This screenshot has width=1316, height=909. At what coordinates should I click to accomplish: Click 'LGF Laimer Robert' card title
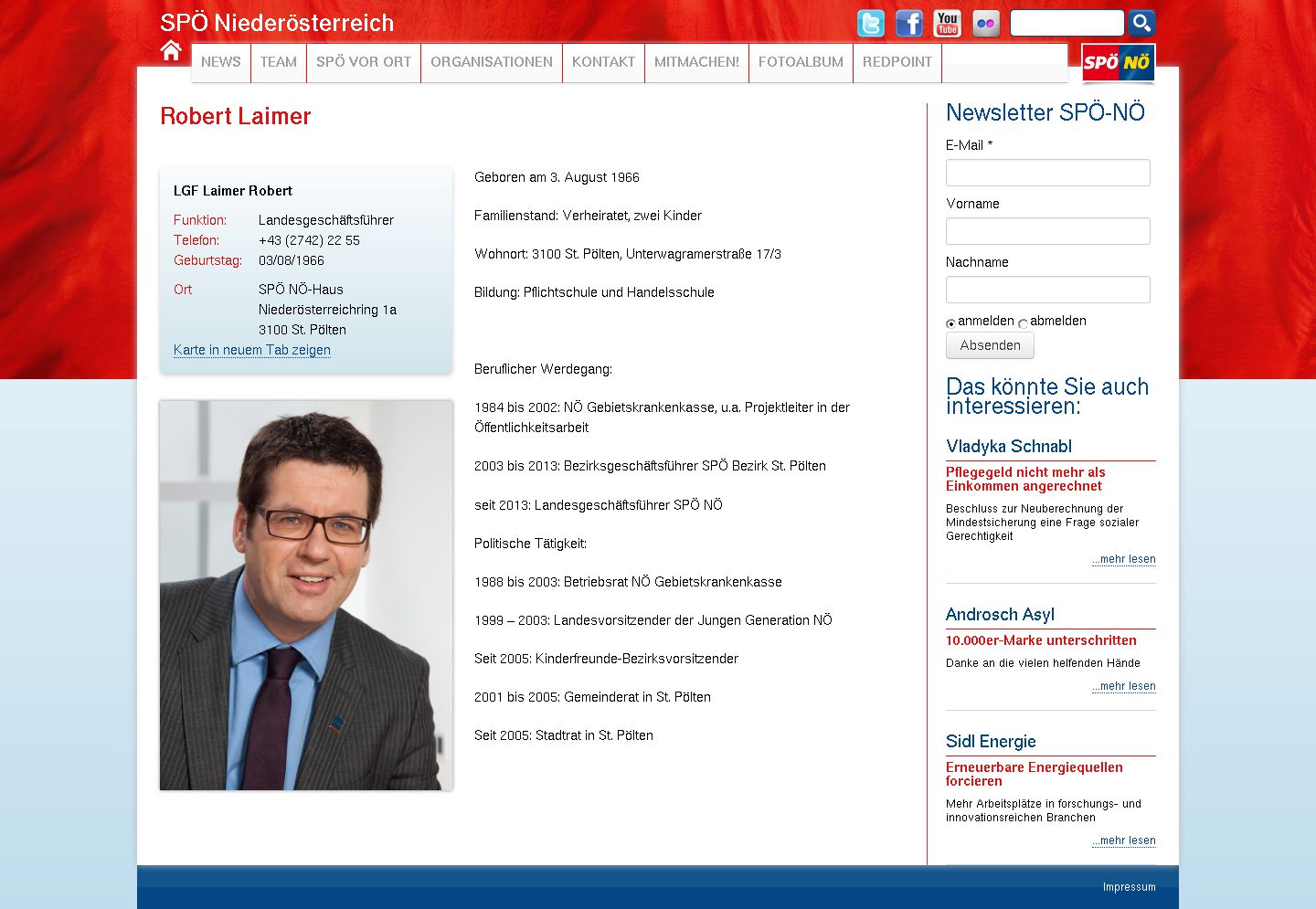click(x=233, y=191)
